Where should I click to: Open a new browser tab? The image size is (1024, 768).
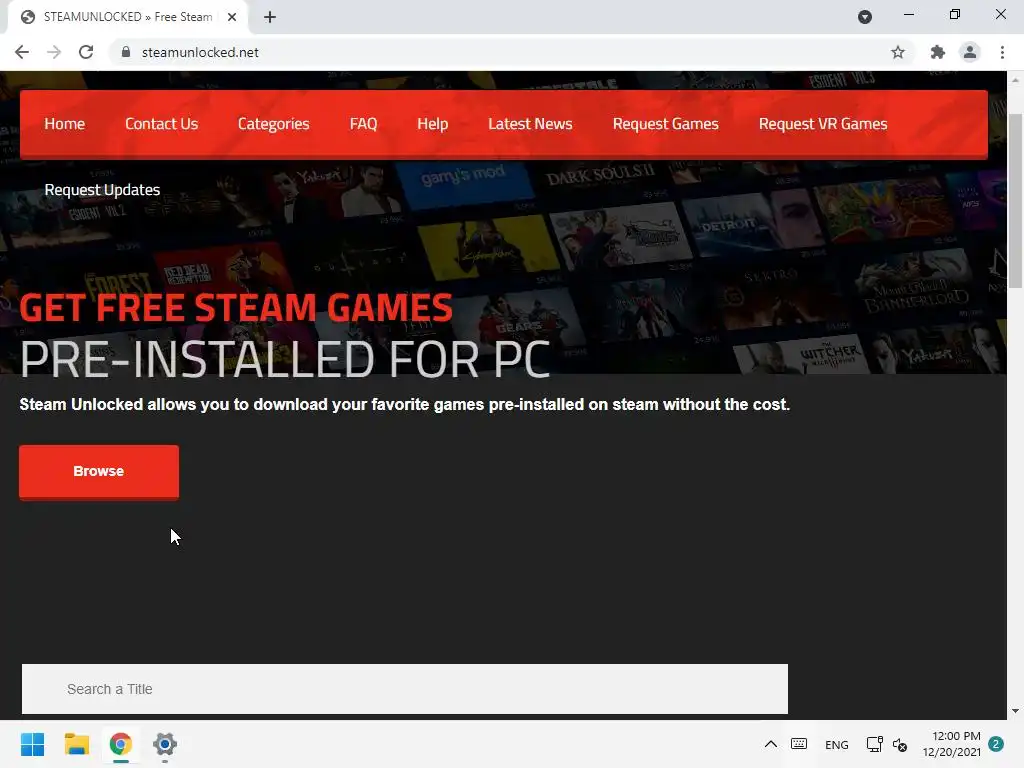coord(270,17)
